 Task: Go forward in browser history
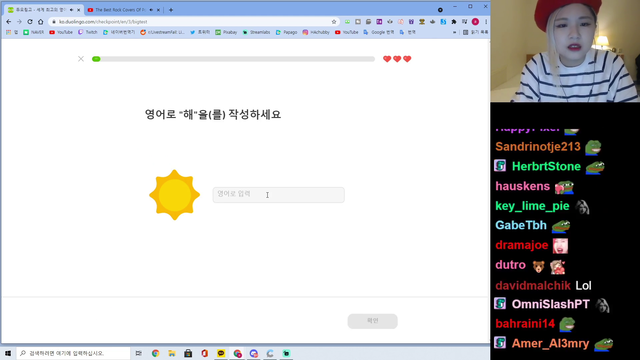pos(19,22)
